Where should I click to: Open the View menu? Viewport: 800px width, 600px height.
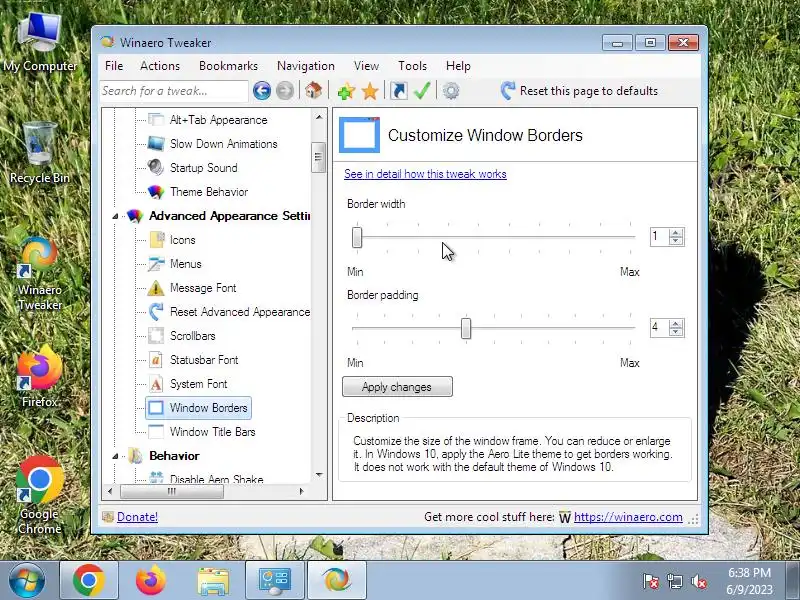[366, 66]
